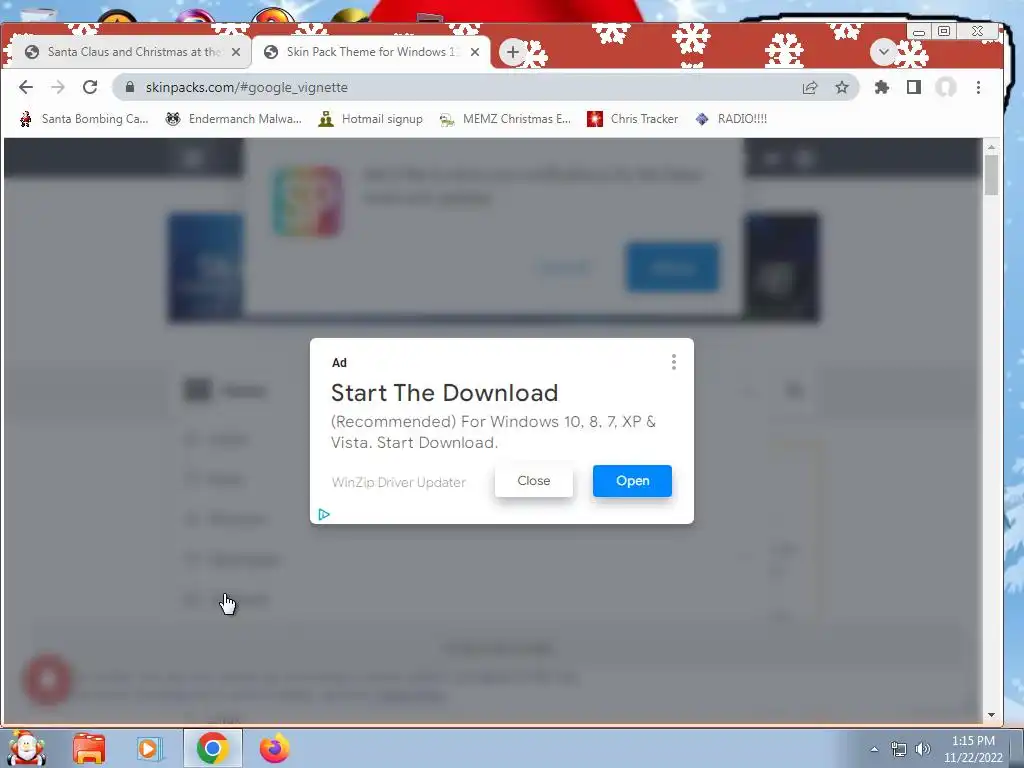The width and height of the screenshot is (1024, 768).
Task: Open the file explorer folder on the taskbar
Action: click(x=89, y=748)
